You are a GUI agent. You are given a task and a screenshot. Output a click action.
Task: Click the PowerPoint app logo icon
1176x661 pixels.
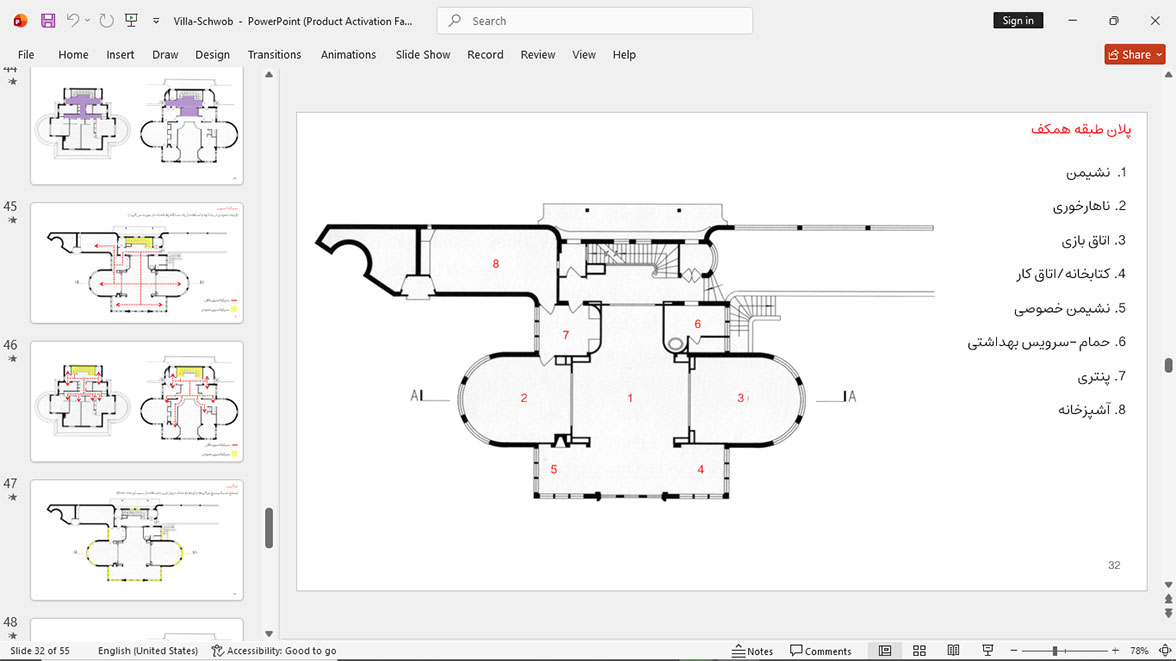[x=20, y=20]
